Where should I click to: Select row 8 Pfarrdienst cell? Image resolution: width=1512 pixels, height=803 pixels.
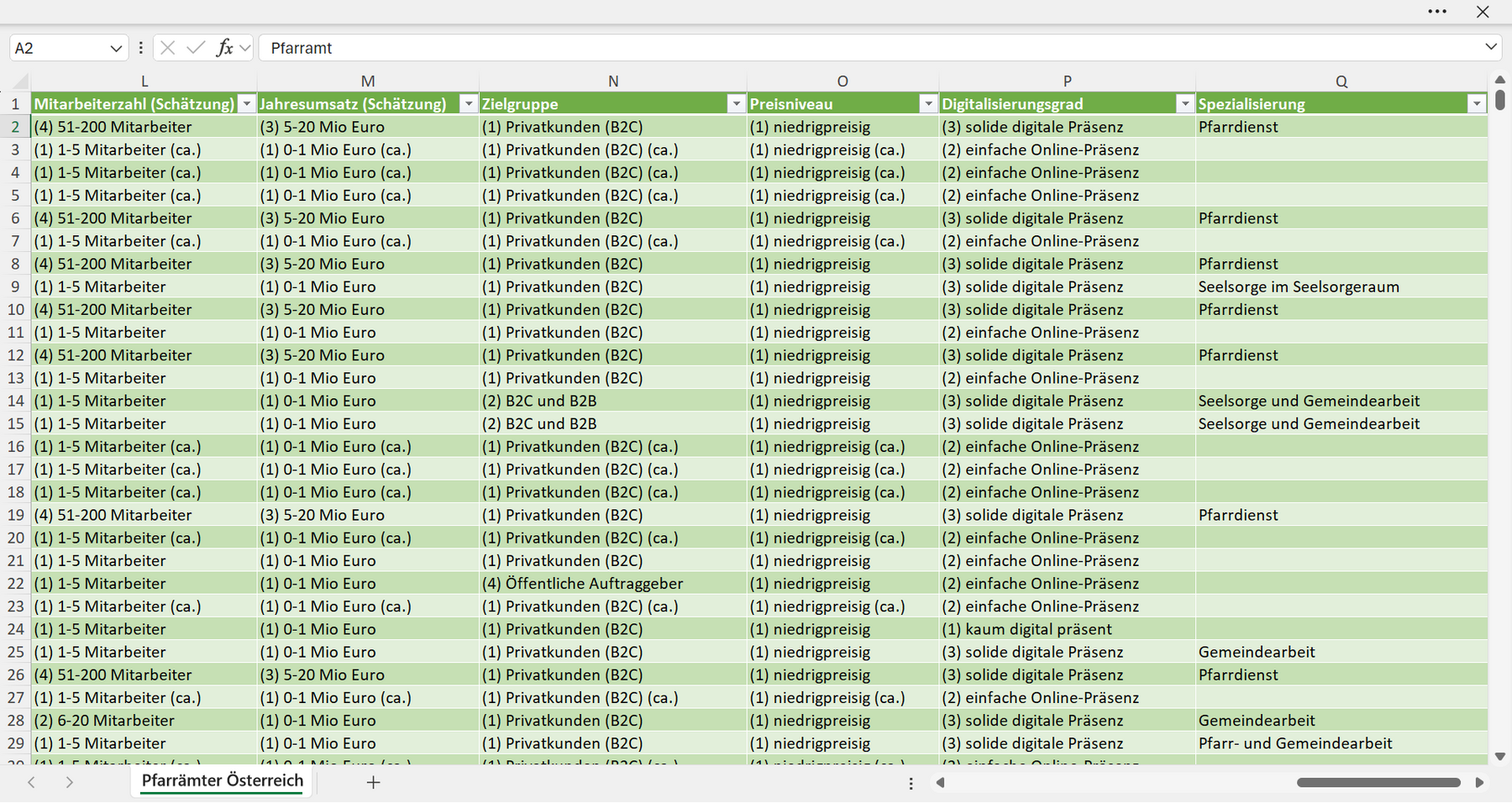coord(1341,264)
